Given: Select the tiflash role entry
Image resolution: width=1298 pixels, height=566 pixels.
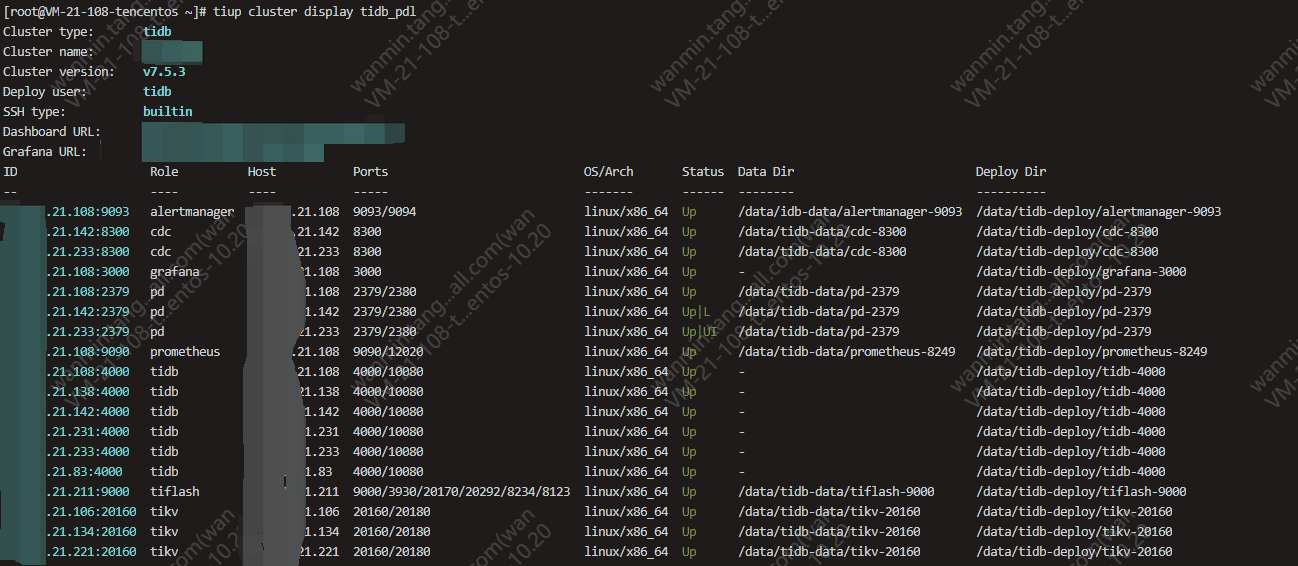Looking at the screenshot, I should (x=175, y=492).
